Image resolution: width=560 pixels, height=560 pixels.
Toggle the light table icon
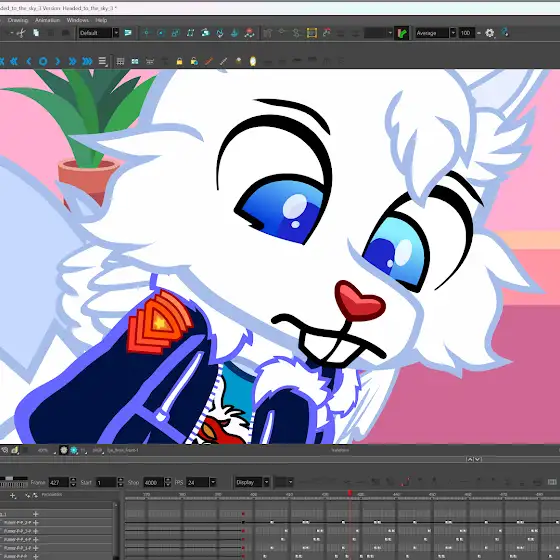coord(239,61)
